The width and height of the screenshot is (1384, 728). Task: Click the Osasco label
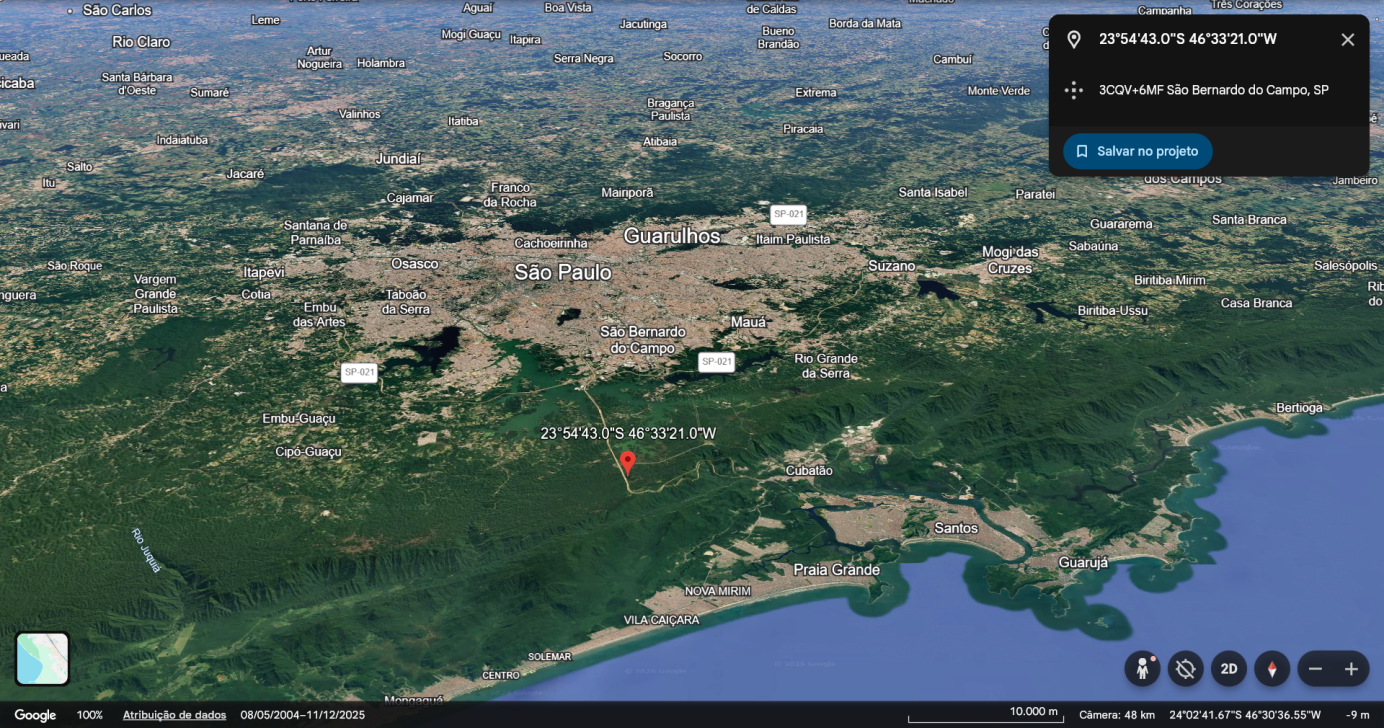pos(415,263)
